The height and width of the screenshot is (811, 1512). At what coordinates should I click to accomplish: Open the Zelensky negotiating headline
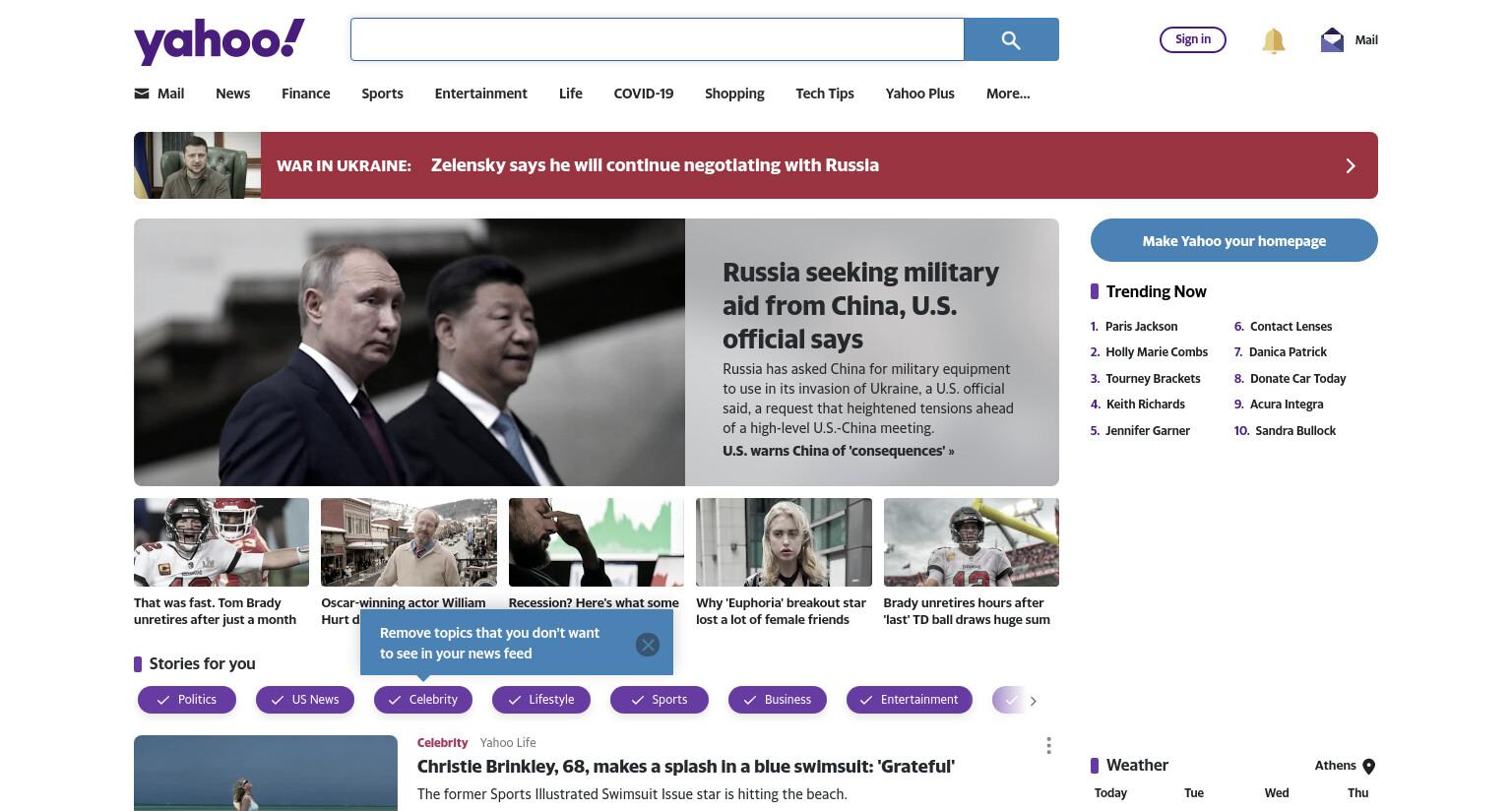coord(655,165)
